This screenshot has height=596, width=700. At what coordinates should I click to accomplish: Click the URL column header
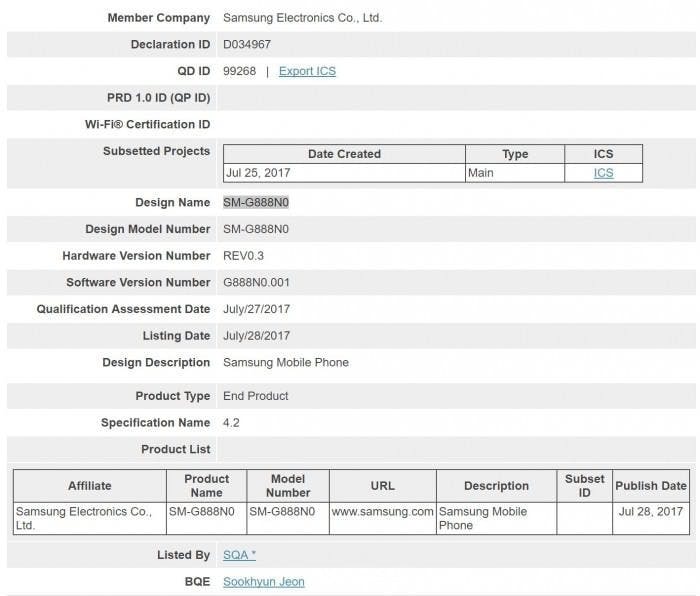383,486
